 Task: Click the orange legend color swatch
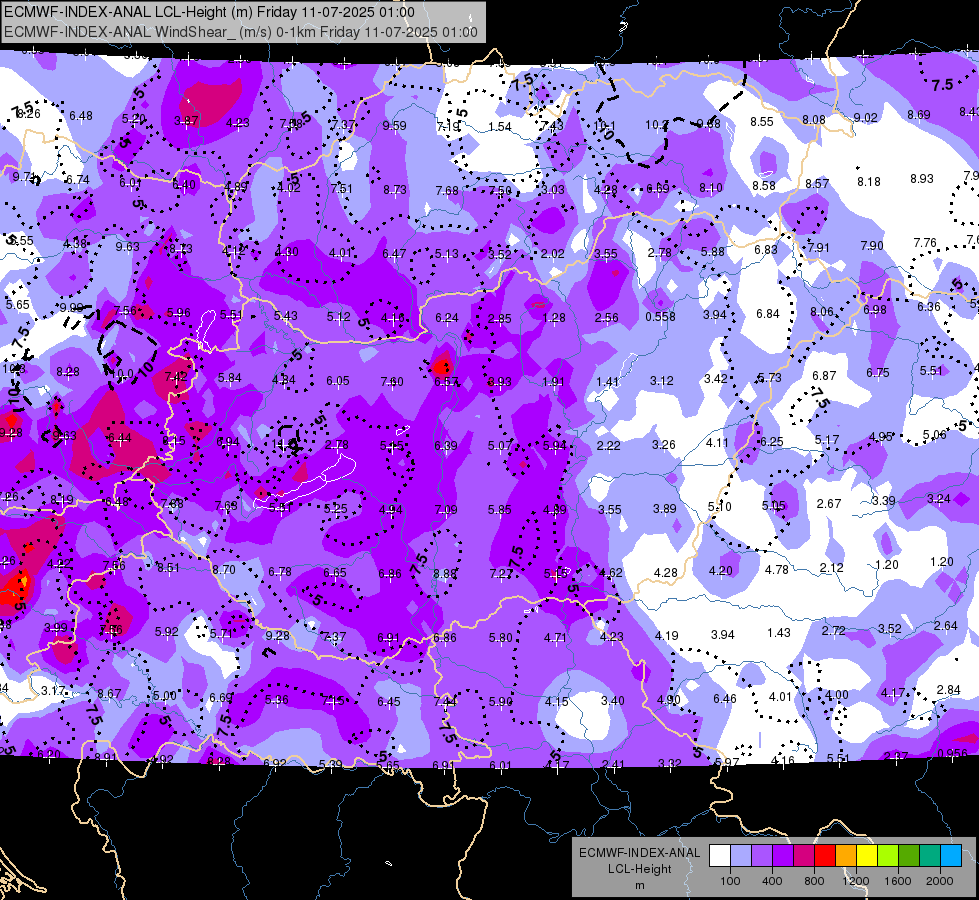tap(846, 856)
